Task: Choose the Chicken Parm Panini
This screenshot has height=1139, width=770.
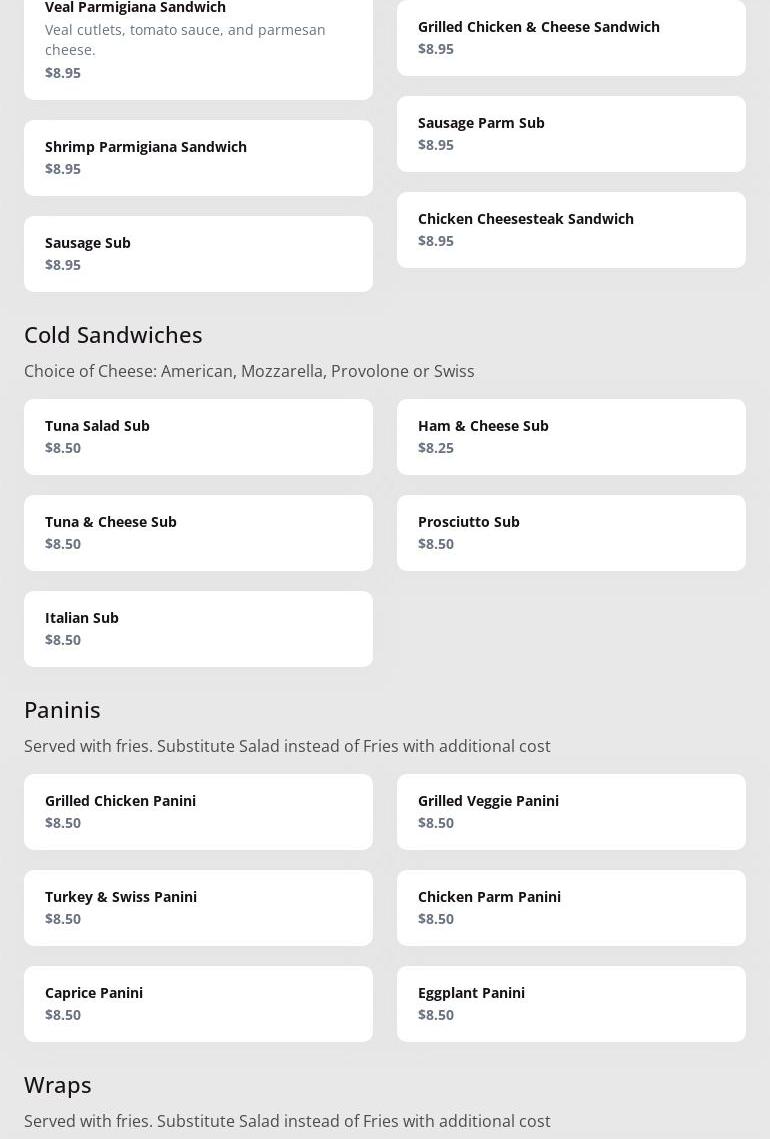Action: [571, 907]
